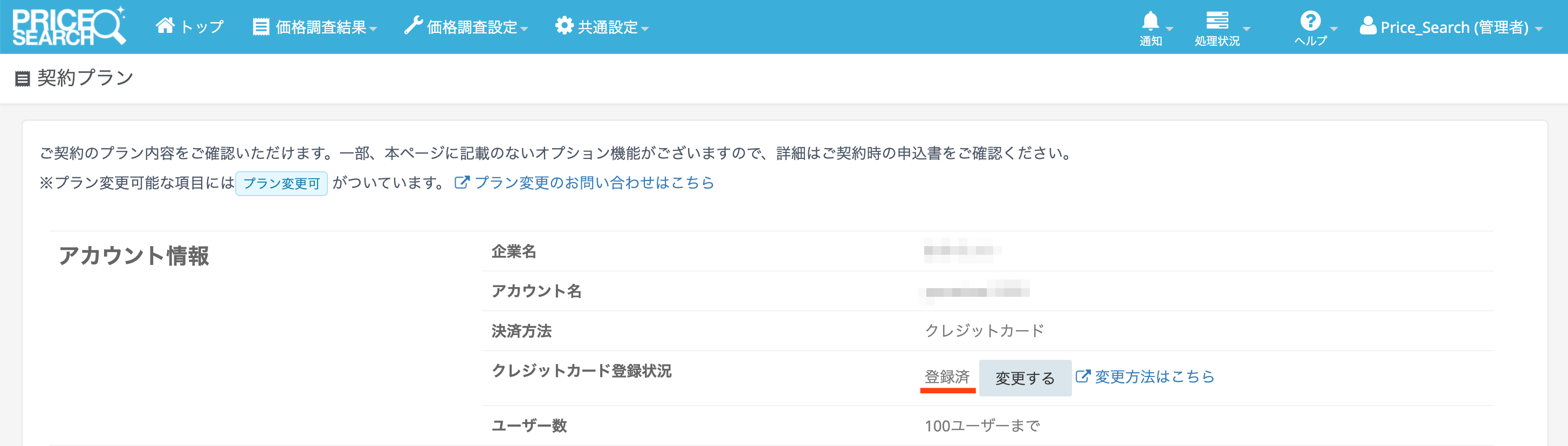The image size is (1568, 446).
Task: Click the 処理状況 server icon
Action: click(x=1217, y=20)
